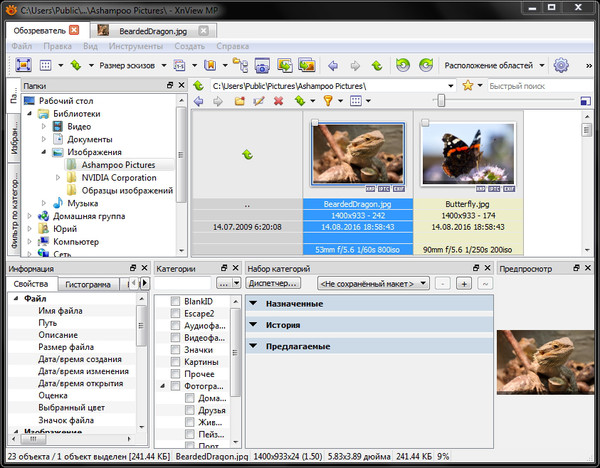Collapse the История section

click(253, 325)
